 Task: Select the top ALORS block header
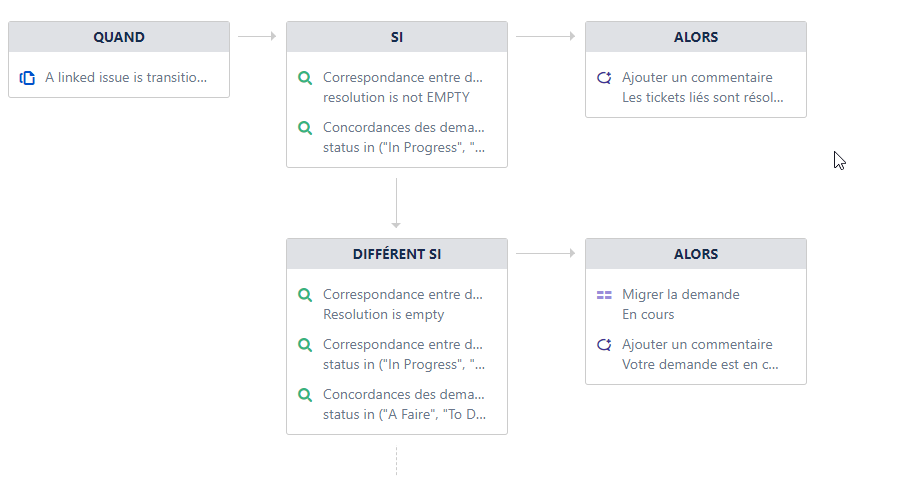point(695,37)
